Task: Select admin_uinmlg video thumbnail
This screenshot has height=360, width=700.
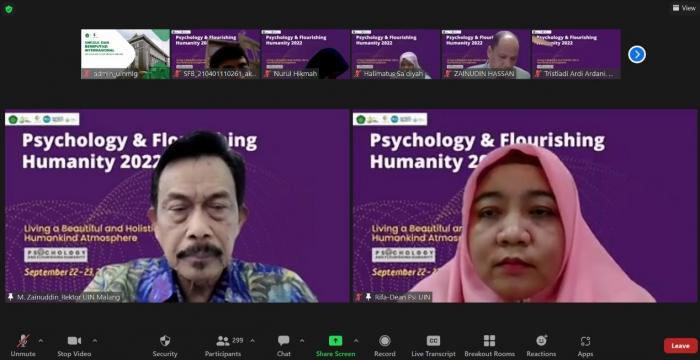Action: [125, 54]
